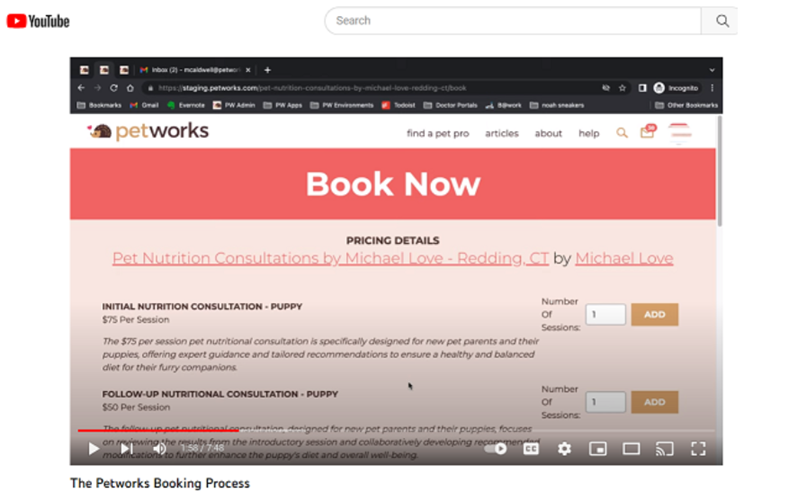This screenshot has width=788, height=501.
Task: Open the Bookmarks folder in bookmarks bar
Action: point(99,105)
